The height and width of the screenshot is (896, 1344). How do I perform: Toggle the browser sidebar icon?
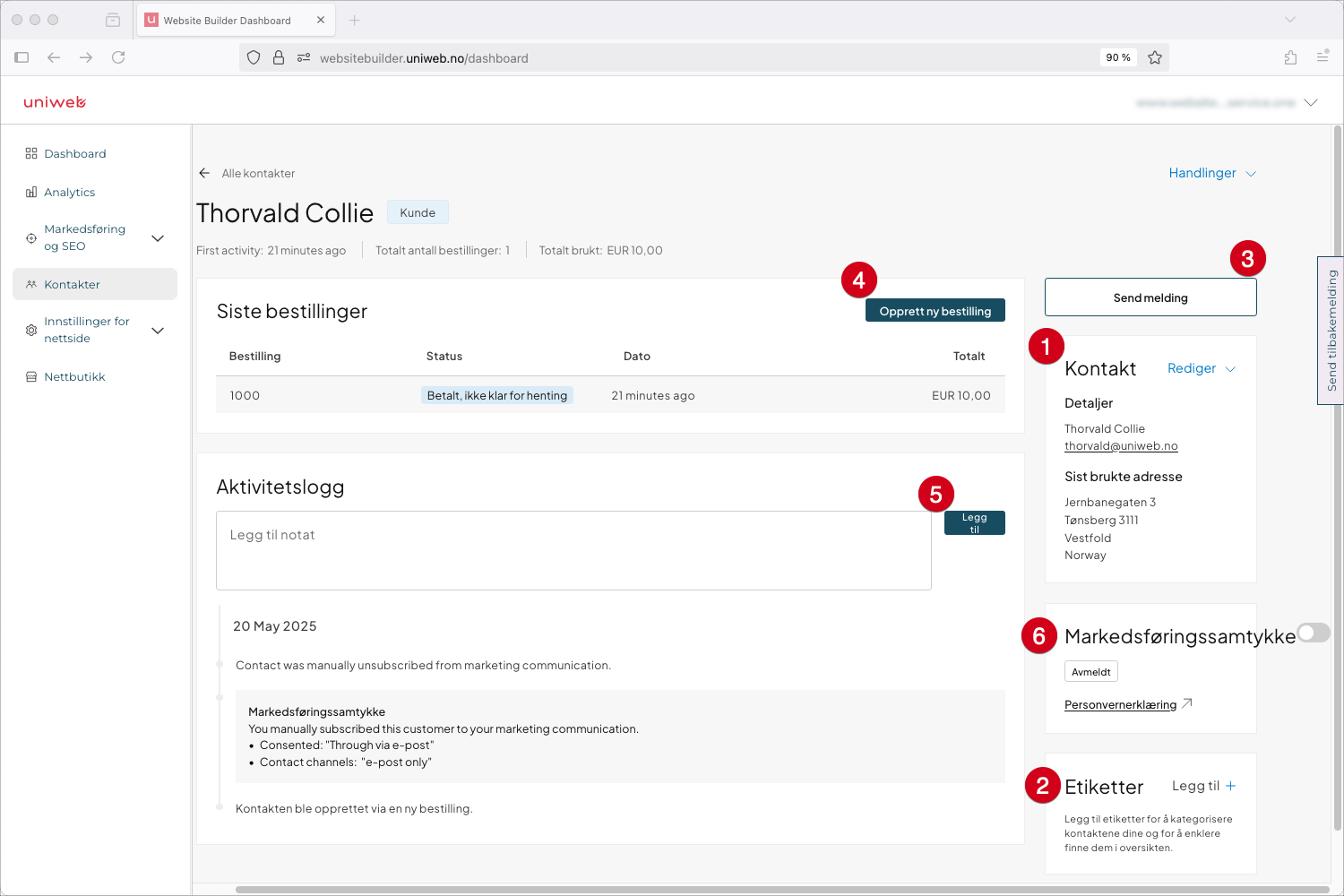point(22,57)
